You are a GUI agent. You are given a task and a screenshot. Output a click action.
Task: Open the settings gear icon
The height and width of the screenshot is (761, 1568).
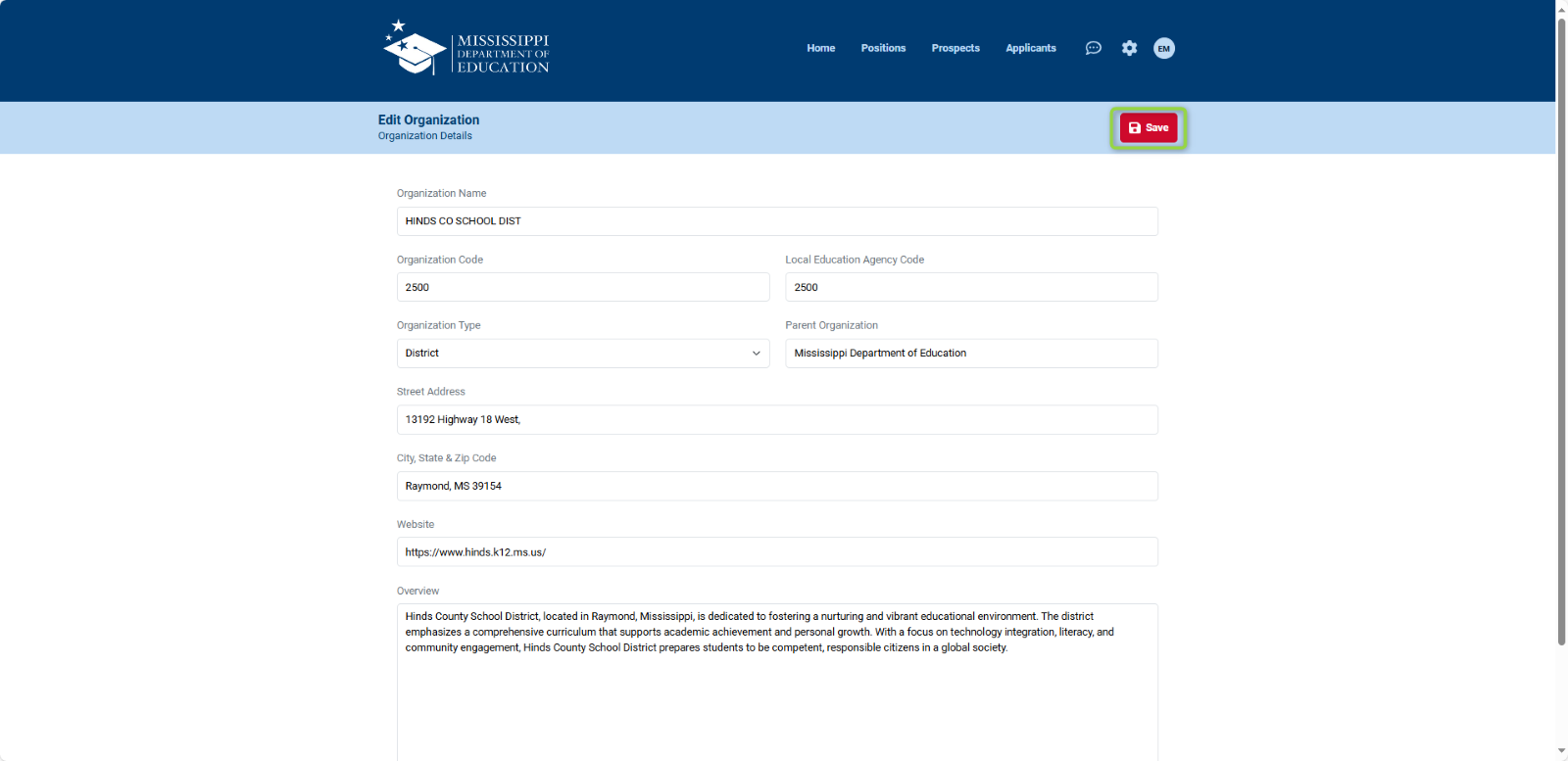pos(1130,48)
